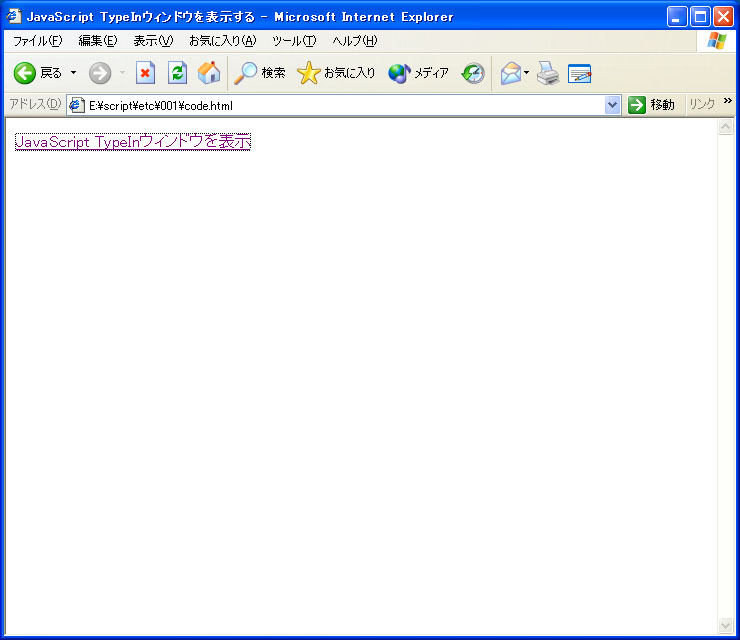Open the ヘルプ(H) menu
Screen dimensions: 740x640
tap(355, 41)
